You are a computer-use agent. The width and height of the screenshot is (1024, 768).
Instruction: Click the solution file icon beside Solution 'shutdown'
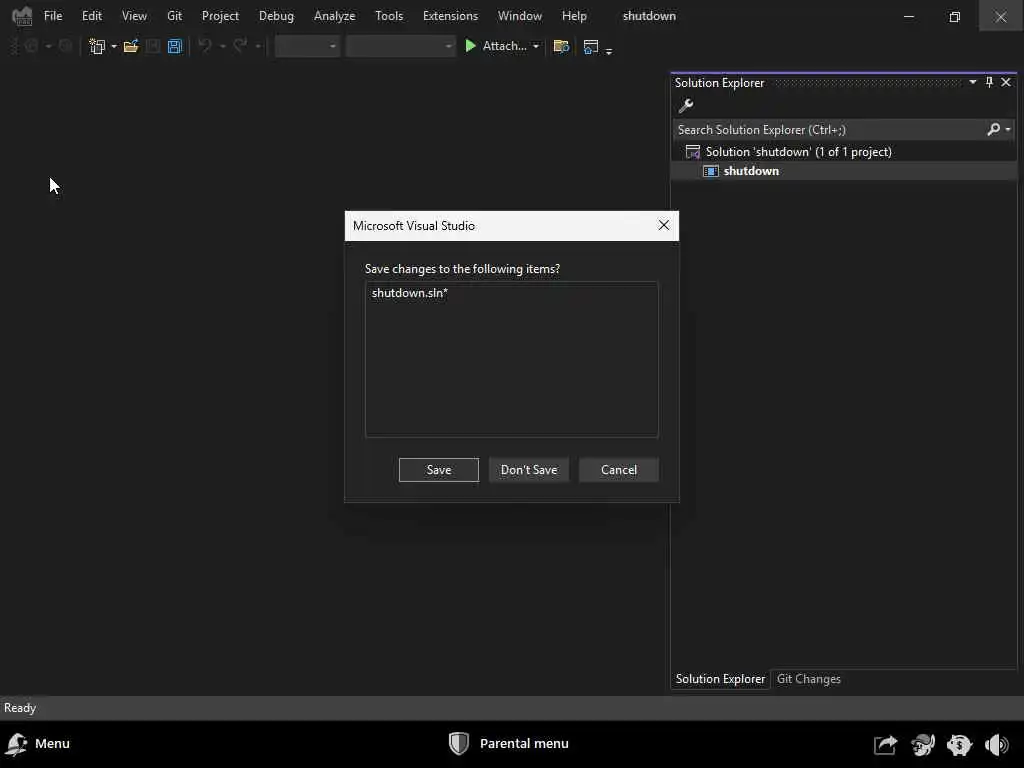click(692, 152)
